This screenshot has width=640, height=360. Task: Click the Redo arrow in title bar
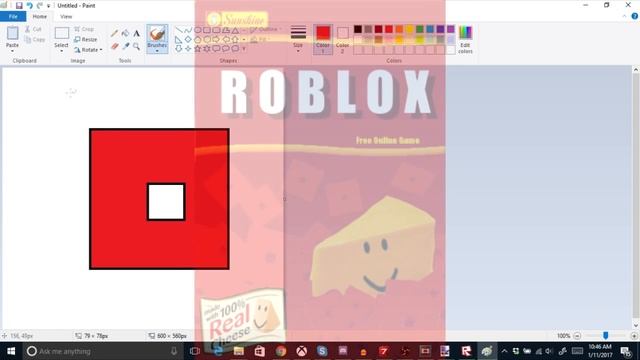pyautogui.click(x=40, y=6)
